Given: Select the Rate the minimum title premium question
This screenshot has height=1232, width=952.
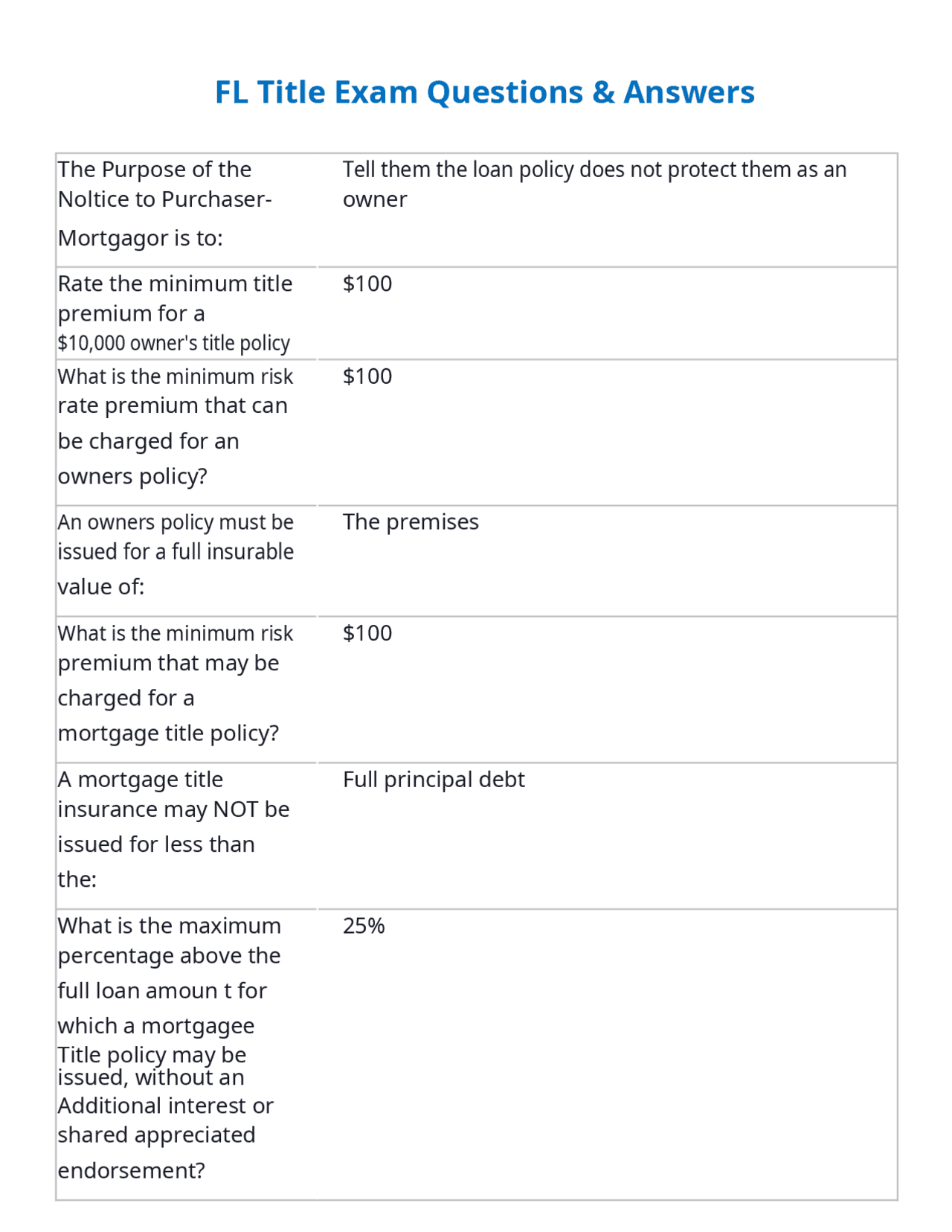Looking at the screenshot, I should 187,313.
